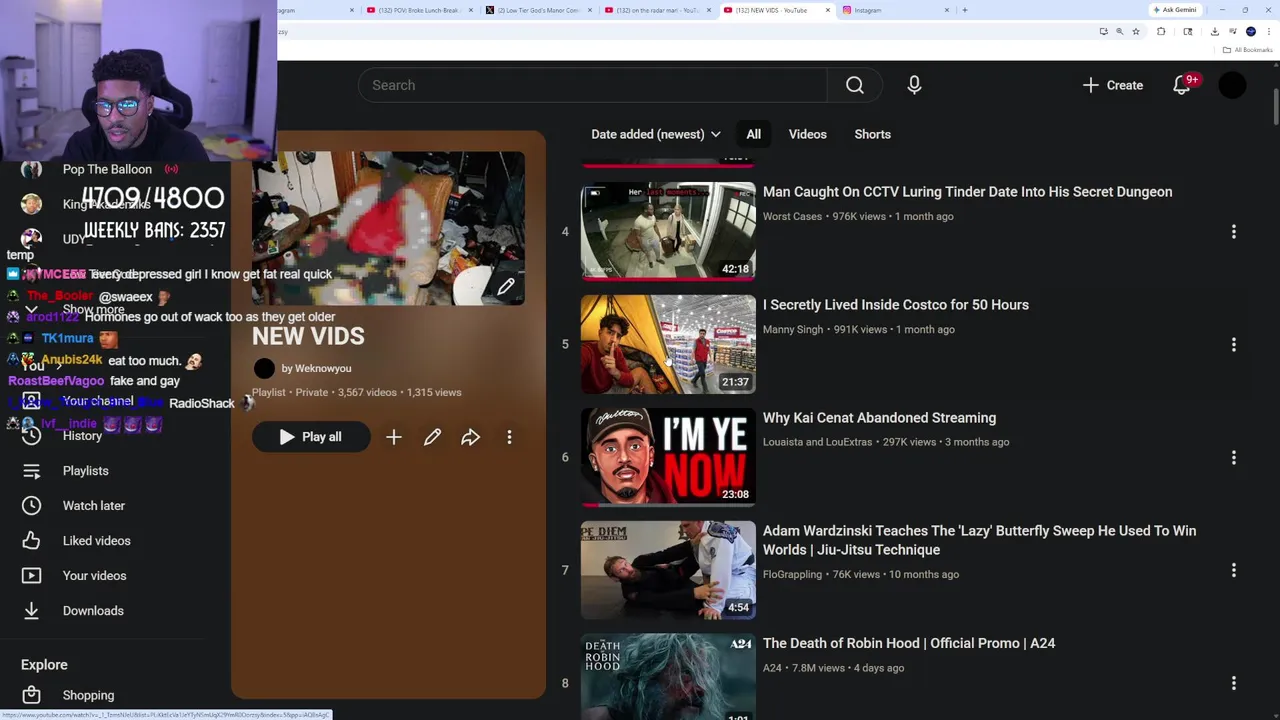The height and width of the screenshot is (720, 1280).
Task: Open a new browser tab
Action: tap(964, 10)
